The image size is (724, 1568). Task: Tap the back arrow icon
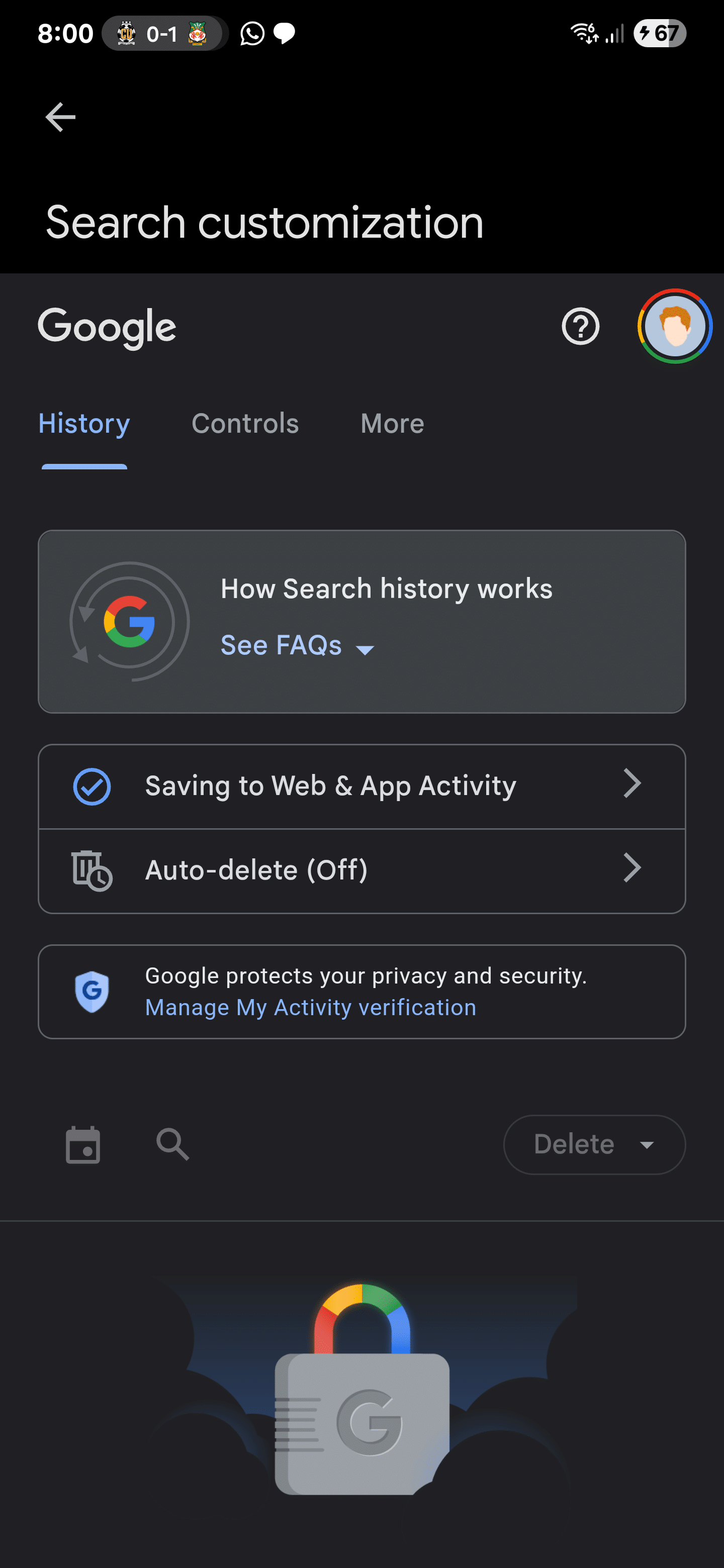[60, 117]
